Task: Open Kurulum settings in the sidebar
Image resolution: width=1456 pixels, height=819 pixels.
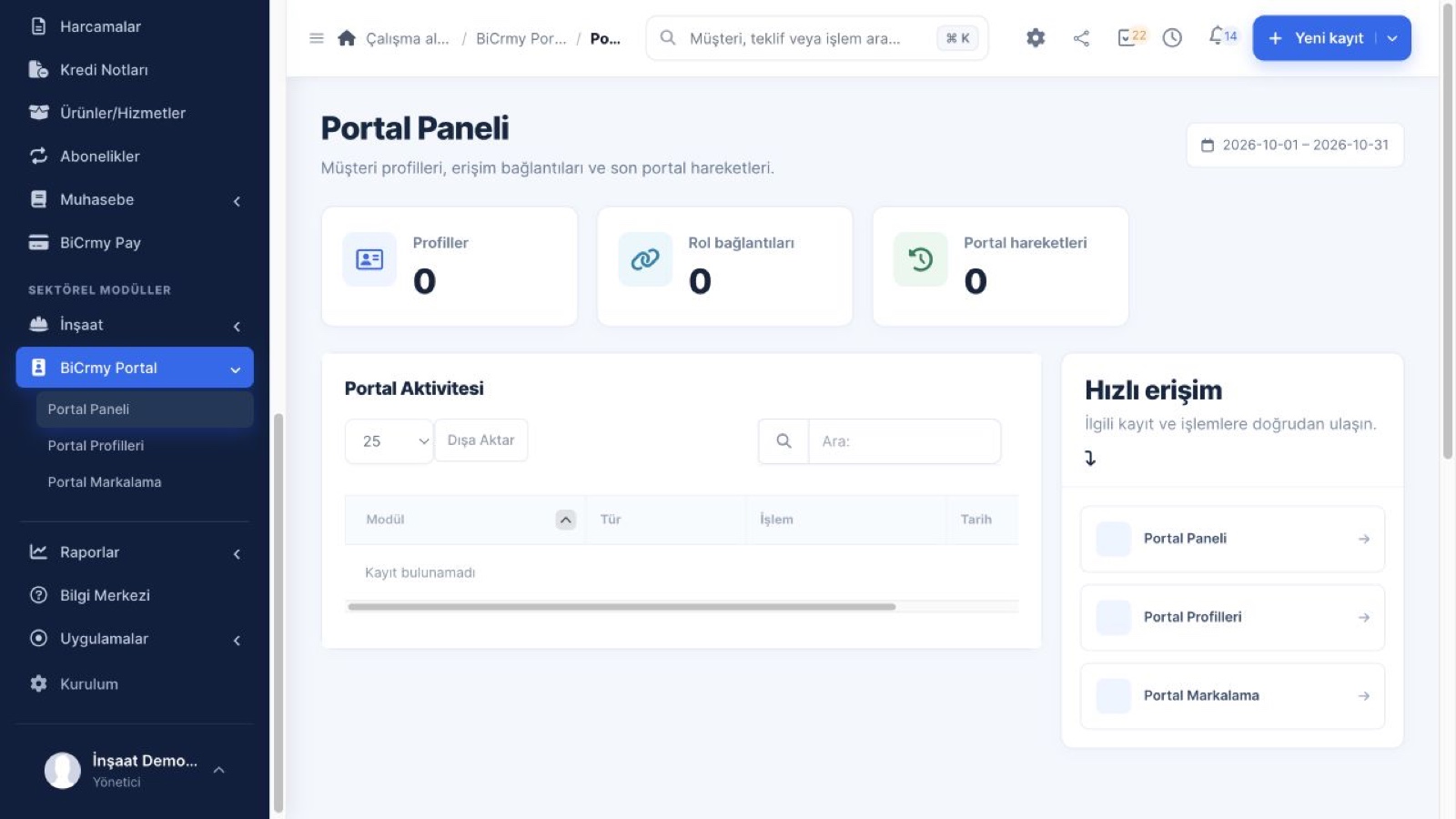Action: (135, 683)
